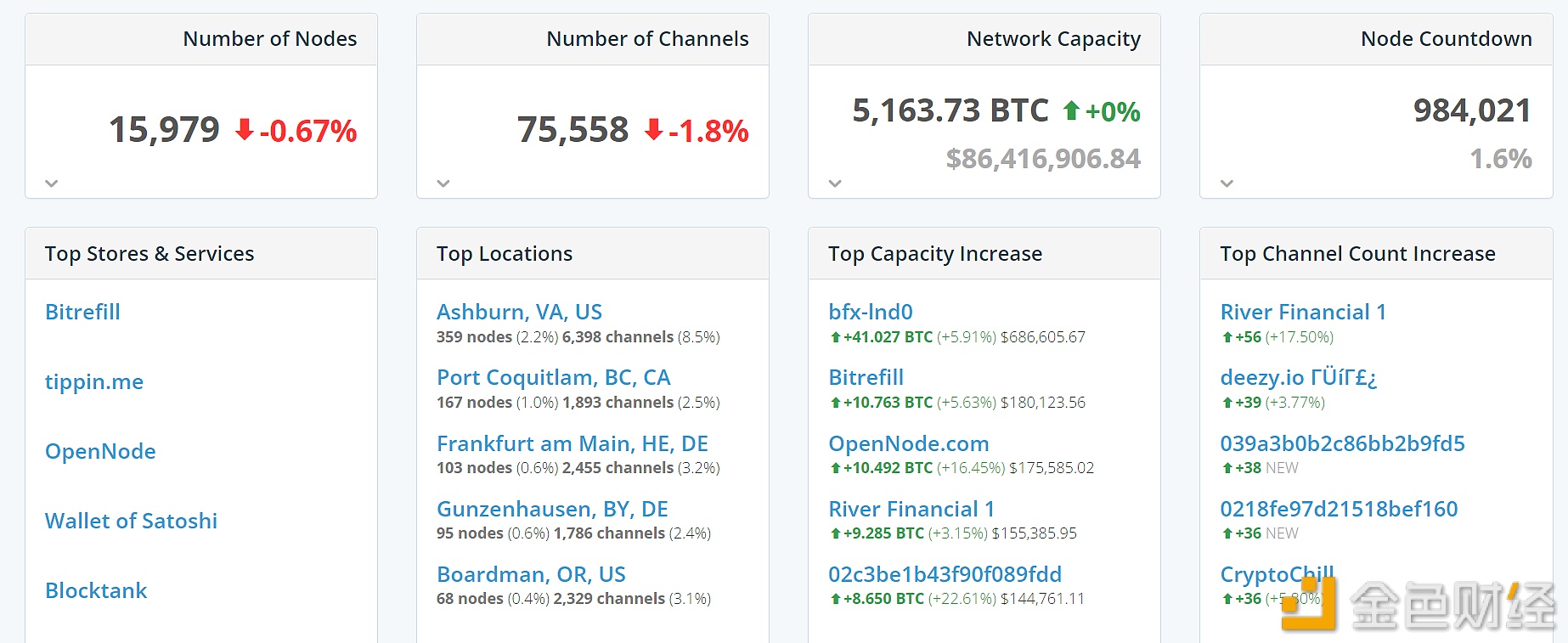The height and width of the screenshot is (643, 1568).
Task: Open Frankfurt am Main, HE, DE location
Action: click(572, 443)
